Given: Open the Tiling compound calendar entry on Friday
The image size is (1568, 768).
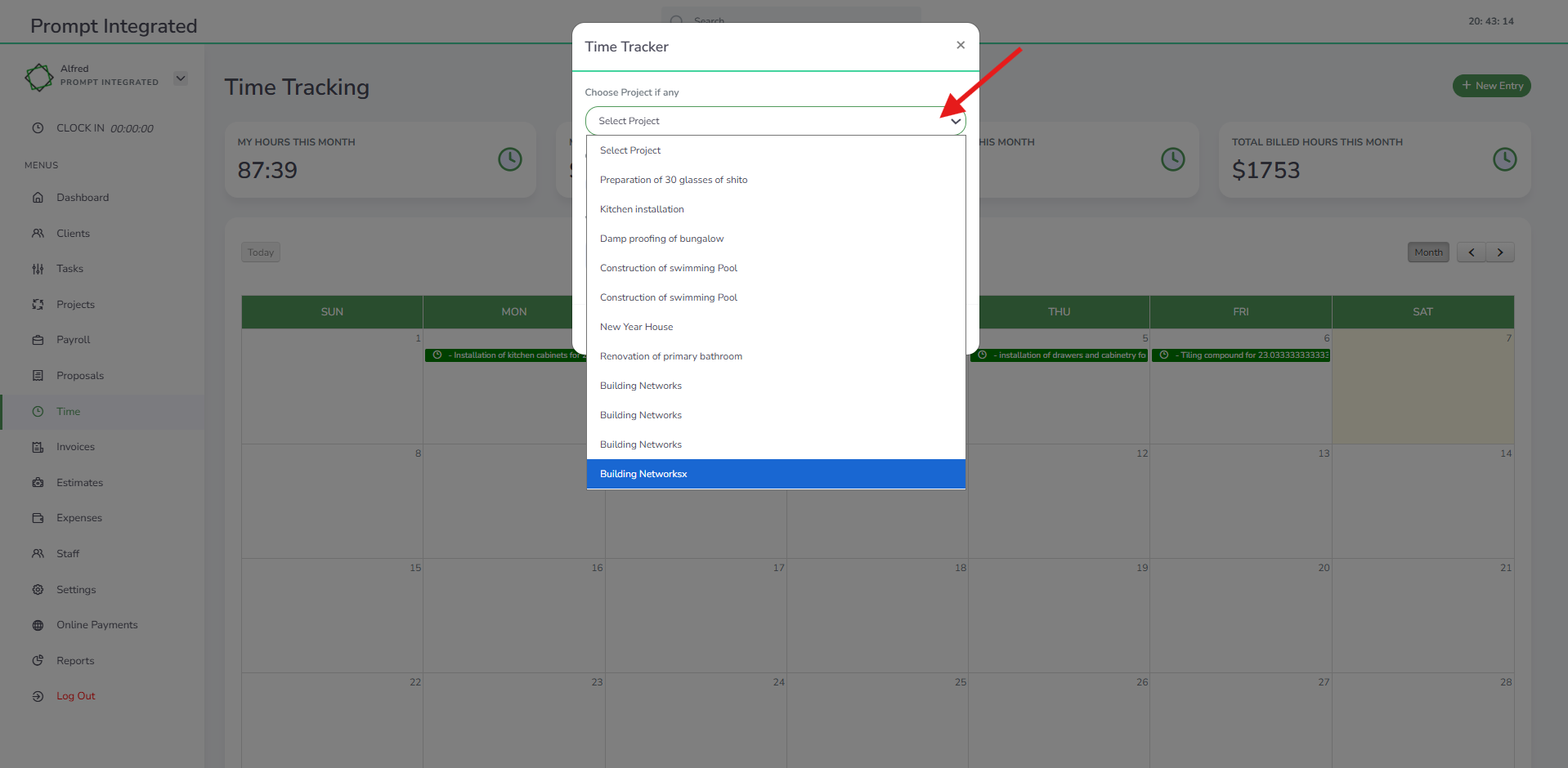Looking at the screenshot, I should [x=1240, y=355].
